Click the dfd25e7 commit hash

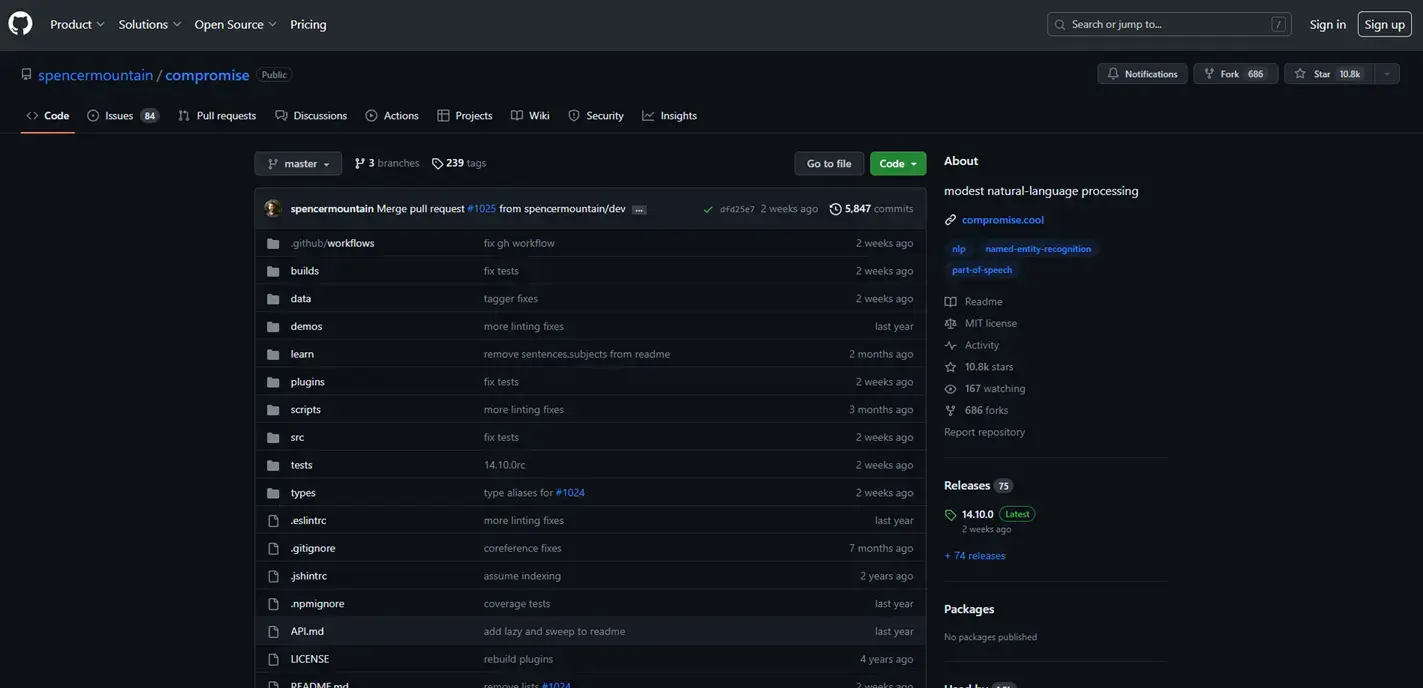[737, 210]
